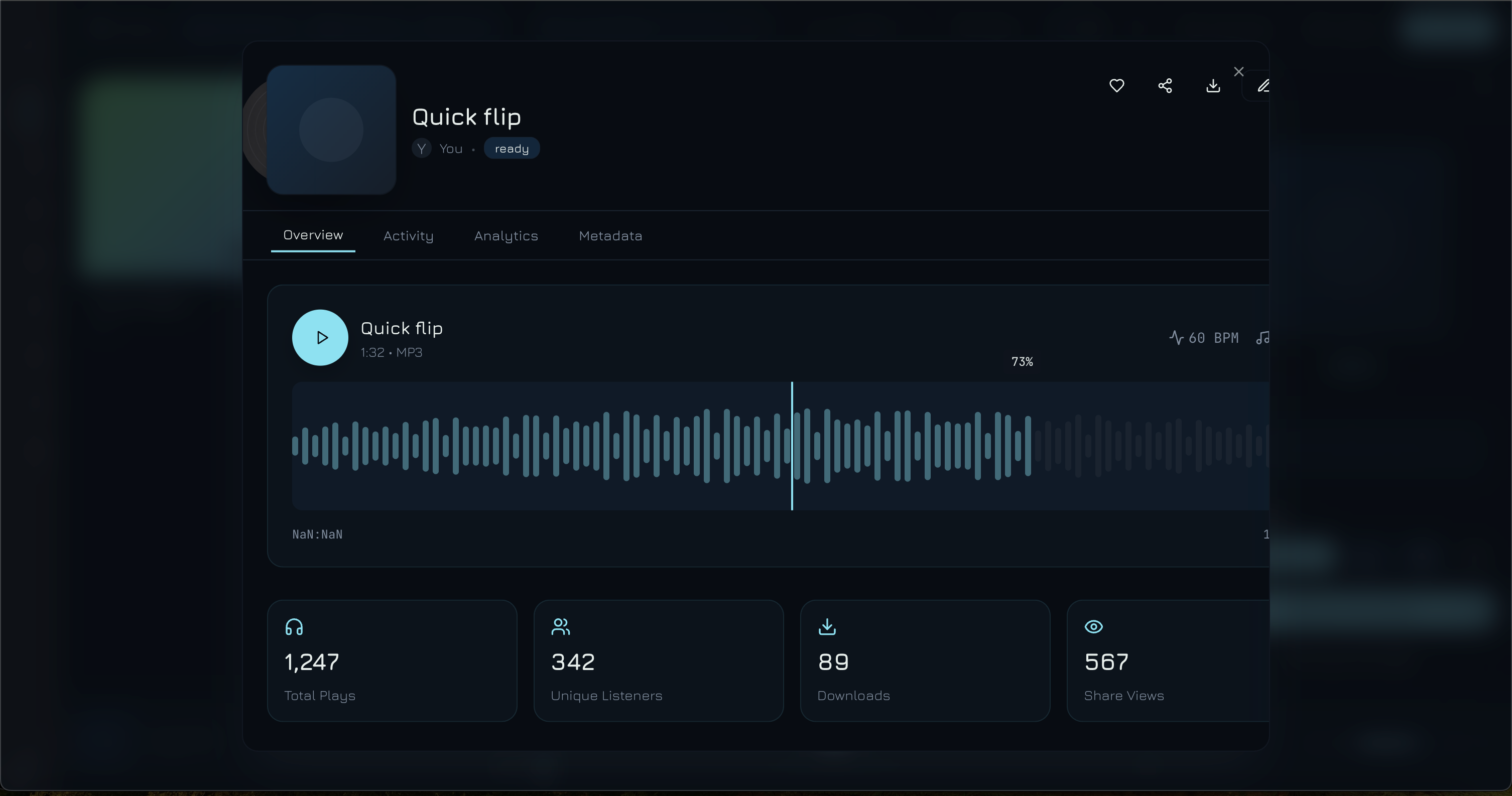Image resolution: width=1512 pixels, height=796 pixels.
Task: Play the Quick flip track
Action: (320, 338)
